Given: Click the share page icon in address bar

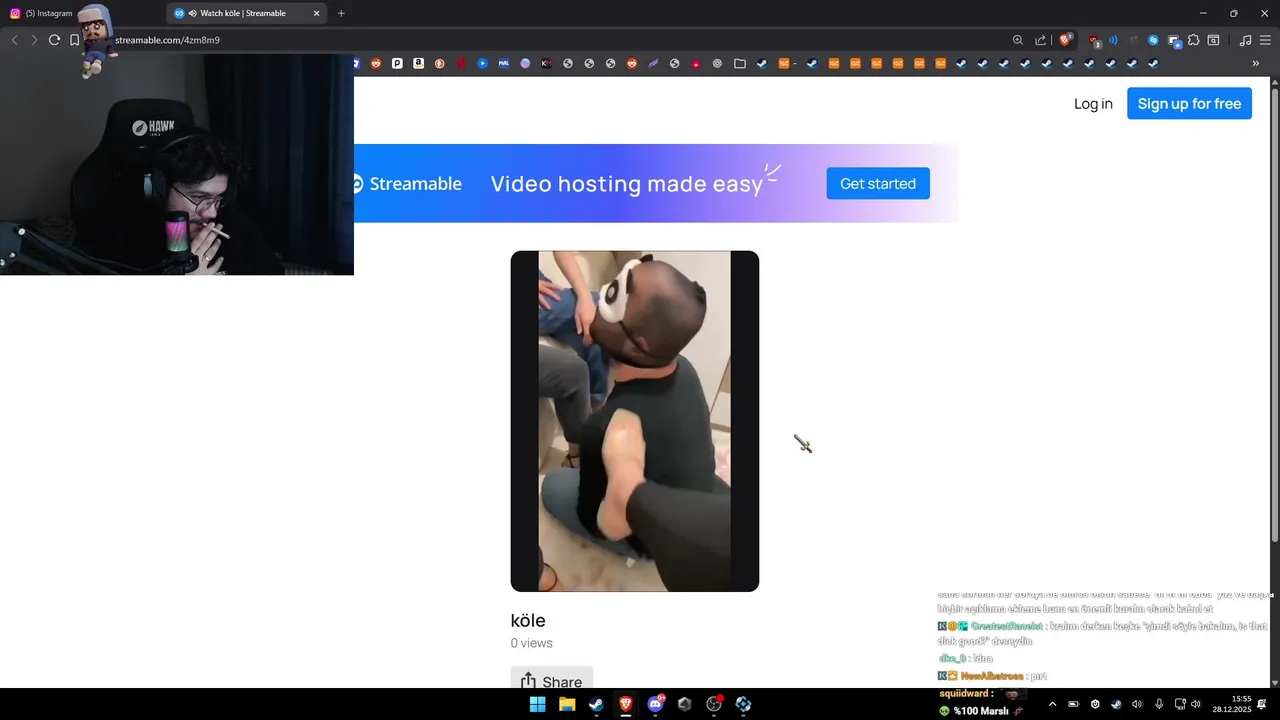Looking at the screenshot, I should pos(1041,40).
